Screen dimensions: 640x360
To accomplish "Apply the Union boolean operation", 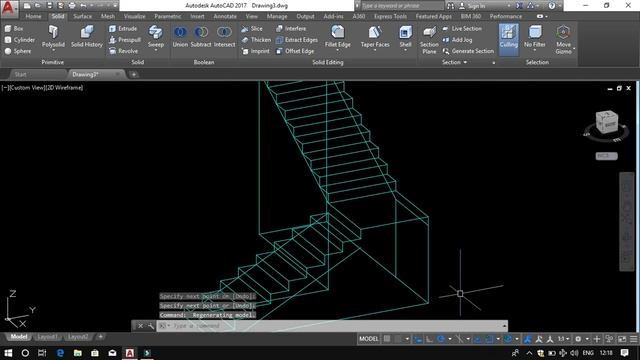I will 180,37.
